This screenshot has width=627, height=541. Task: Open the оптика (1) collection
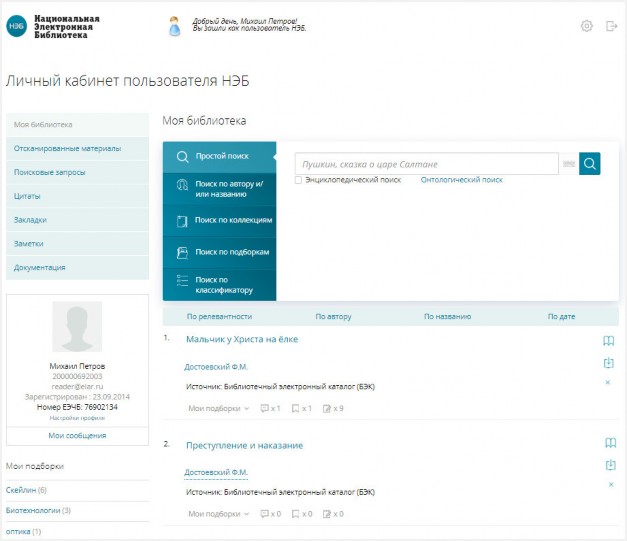pyautogui.click(x=24, y=532)
